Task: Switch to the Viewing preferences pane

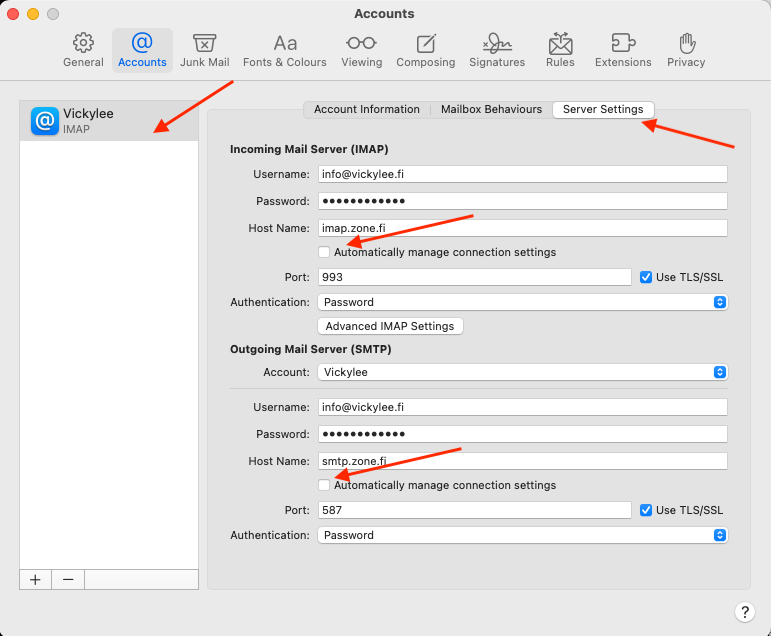Action: tap(361, 50)
